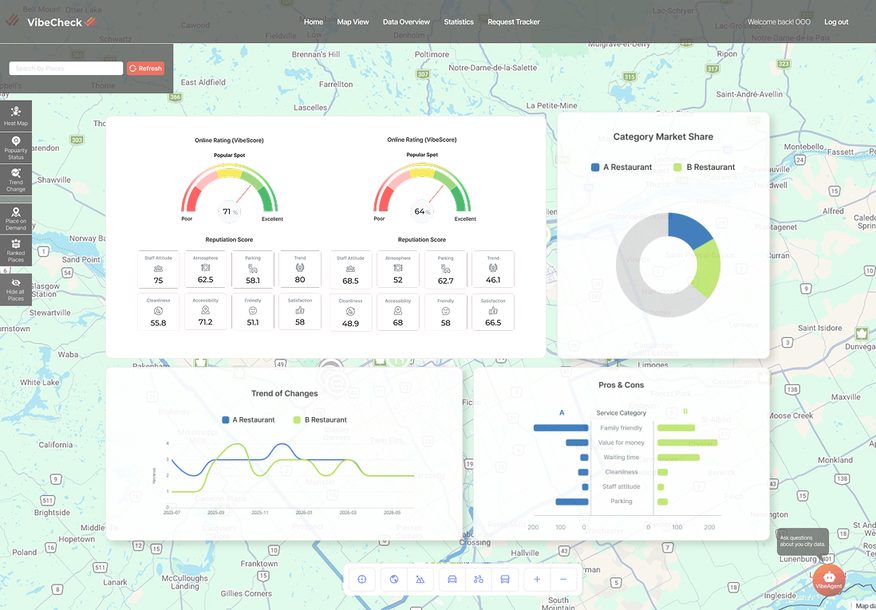The image size is (876, 610).
Task: Open Ranked Places from the sidebar
Action: point(16,250)
